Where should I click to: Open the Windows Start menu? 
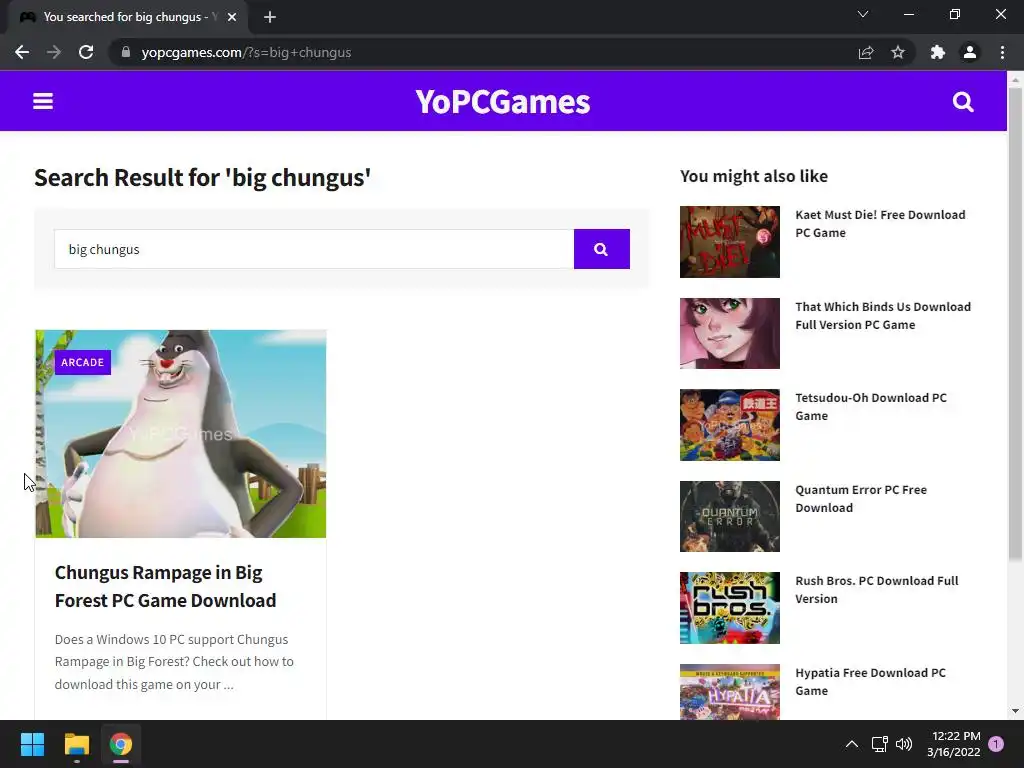pos(32,744)
